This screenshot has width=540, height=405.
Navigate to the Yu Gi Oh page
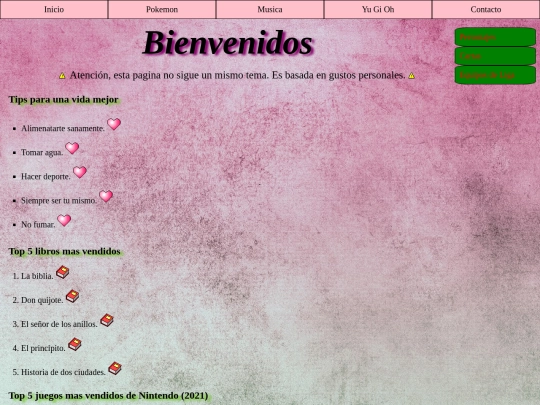pyautogui.click(x=378, y=9)
